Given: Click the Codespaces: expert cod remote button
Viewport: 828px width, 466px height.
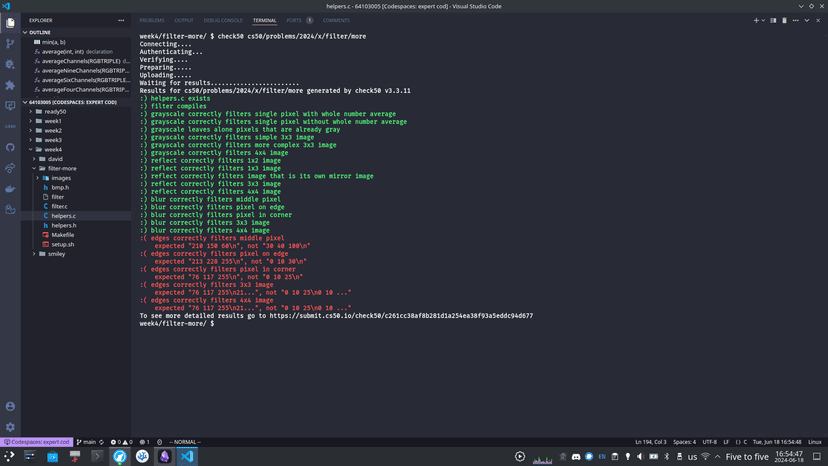Looking at the screenshot, I should tap(36, 442).
